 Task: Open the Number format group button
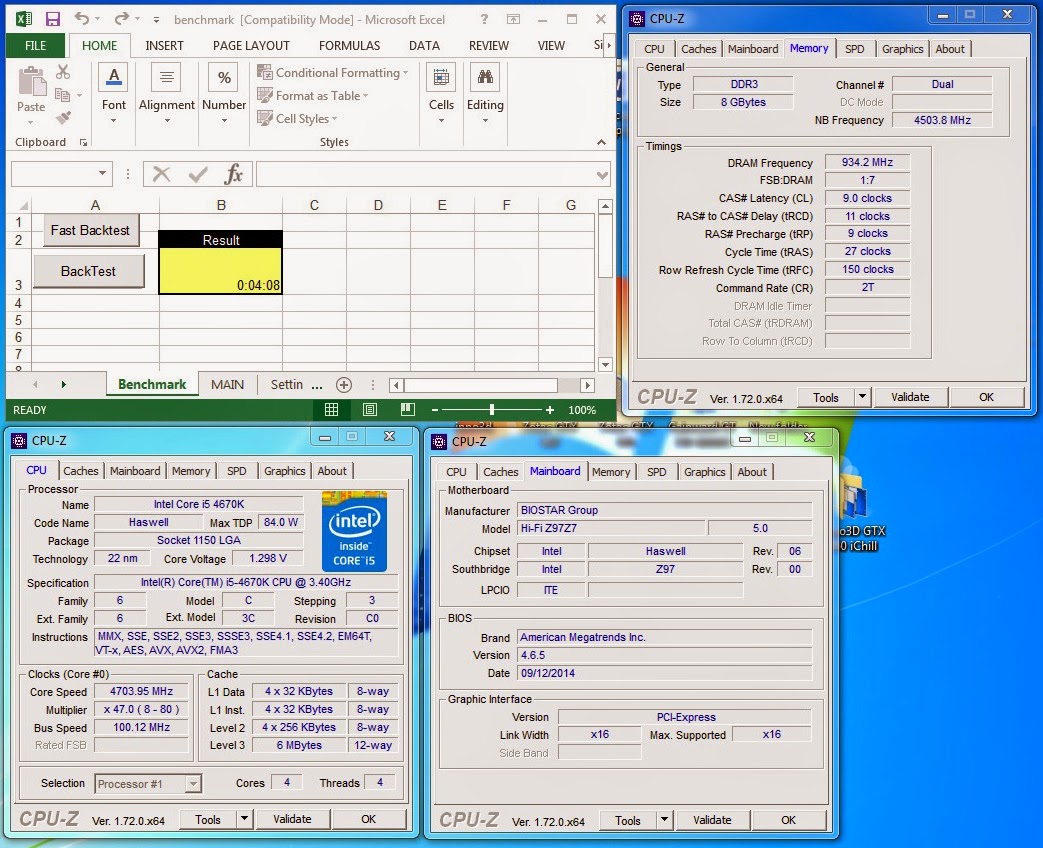pyautogui.click(x=224, y=94)
